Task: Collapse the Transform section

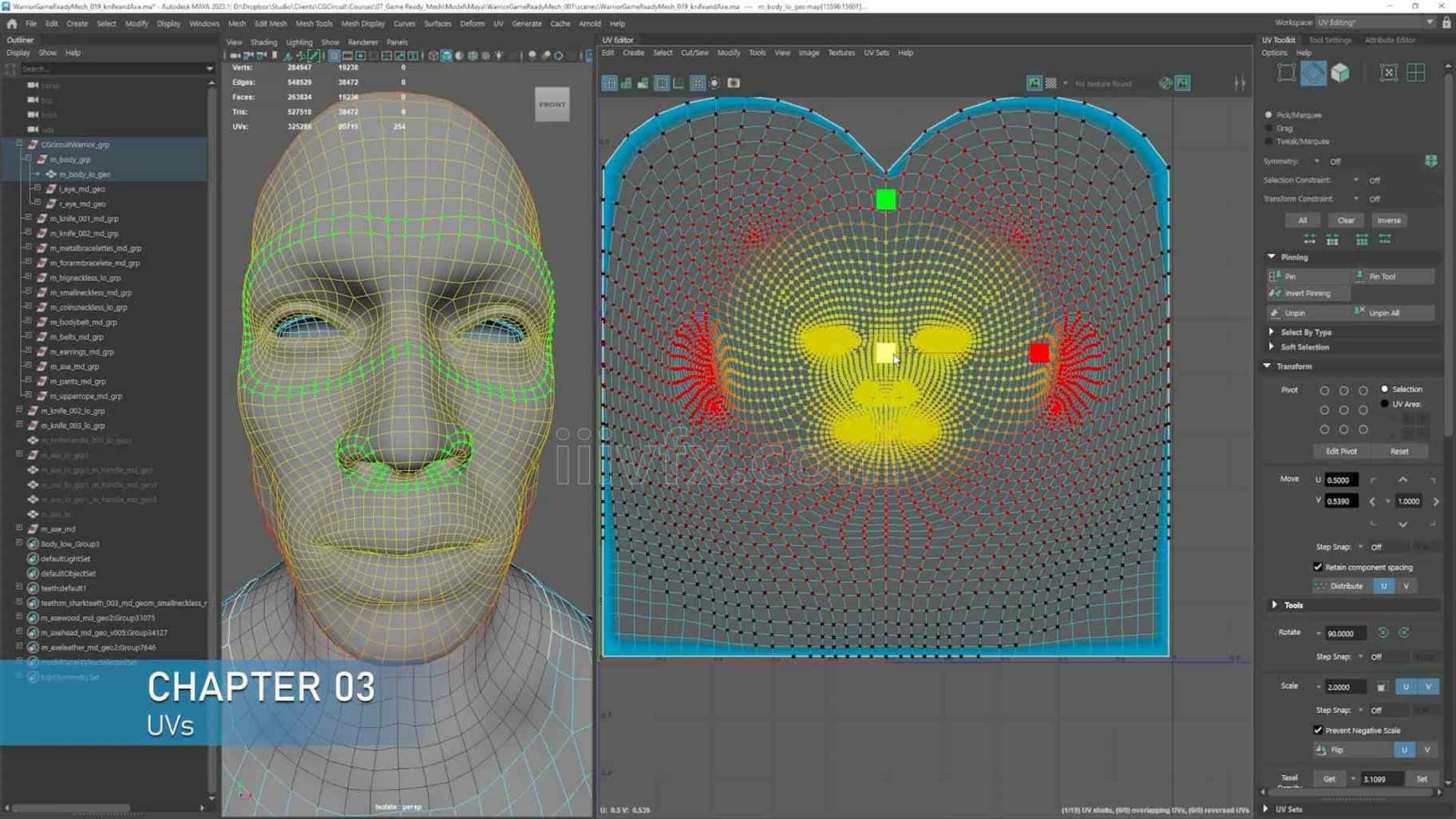Action: [x=1268, y=366]
